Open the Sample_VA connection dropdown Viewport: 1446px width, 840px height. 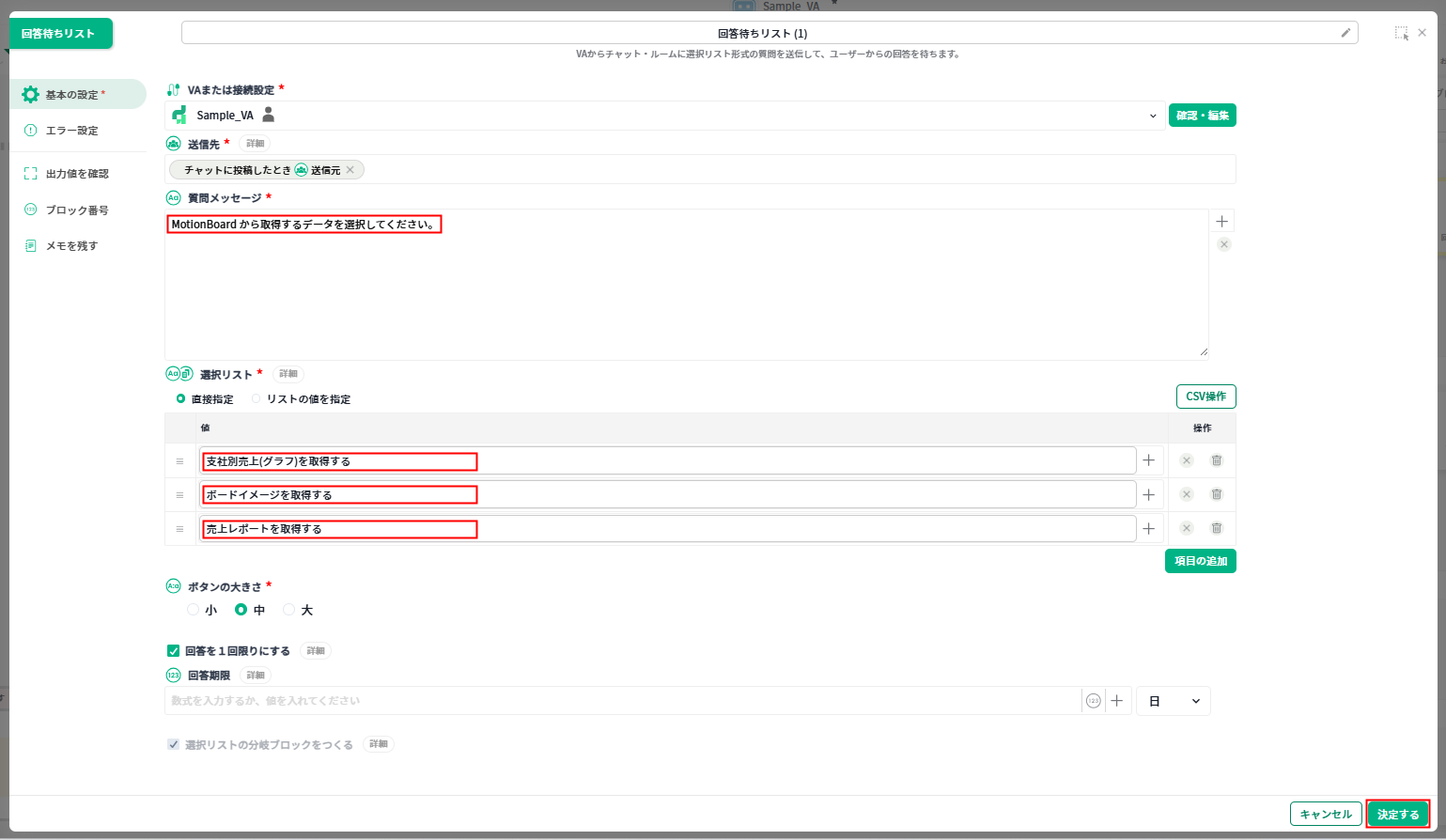coord(1153,116)
